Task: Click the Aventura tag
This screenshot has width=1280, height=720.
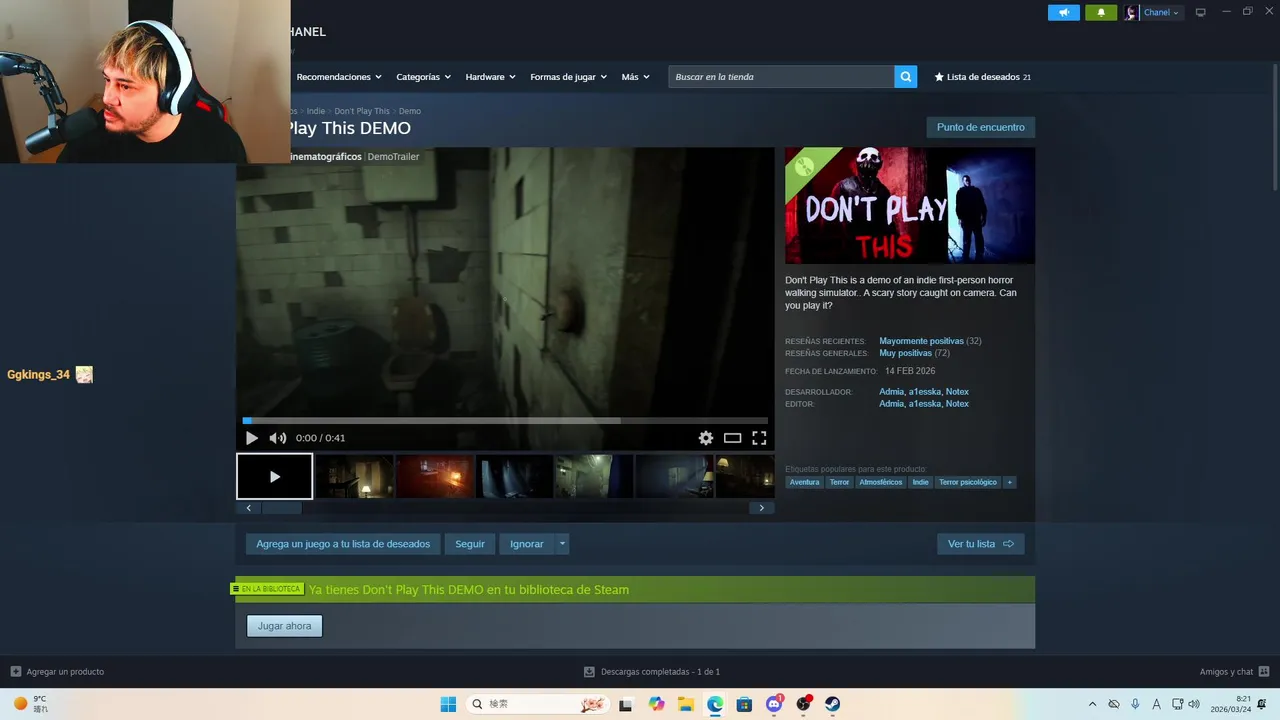Action: point(804,482)
